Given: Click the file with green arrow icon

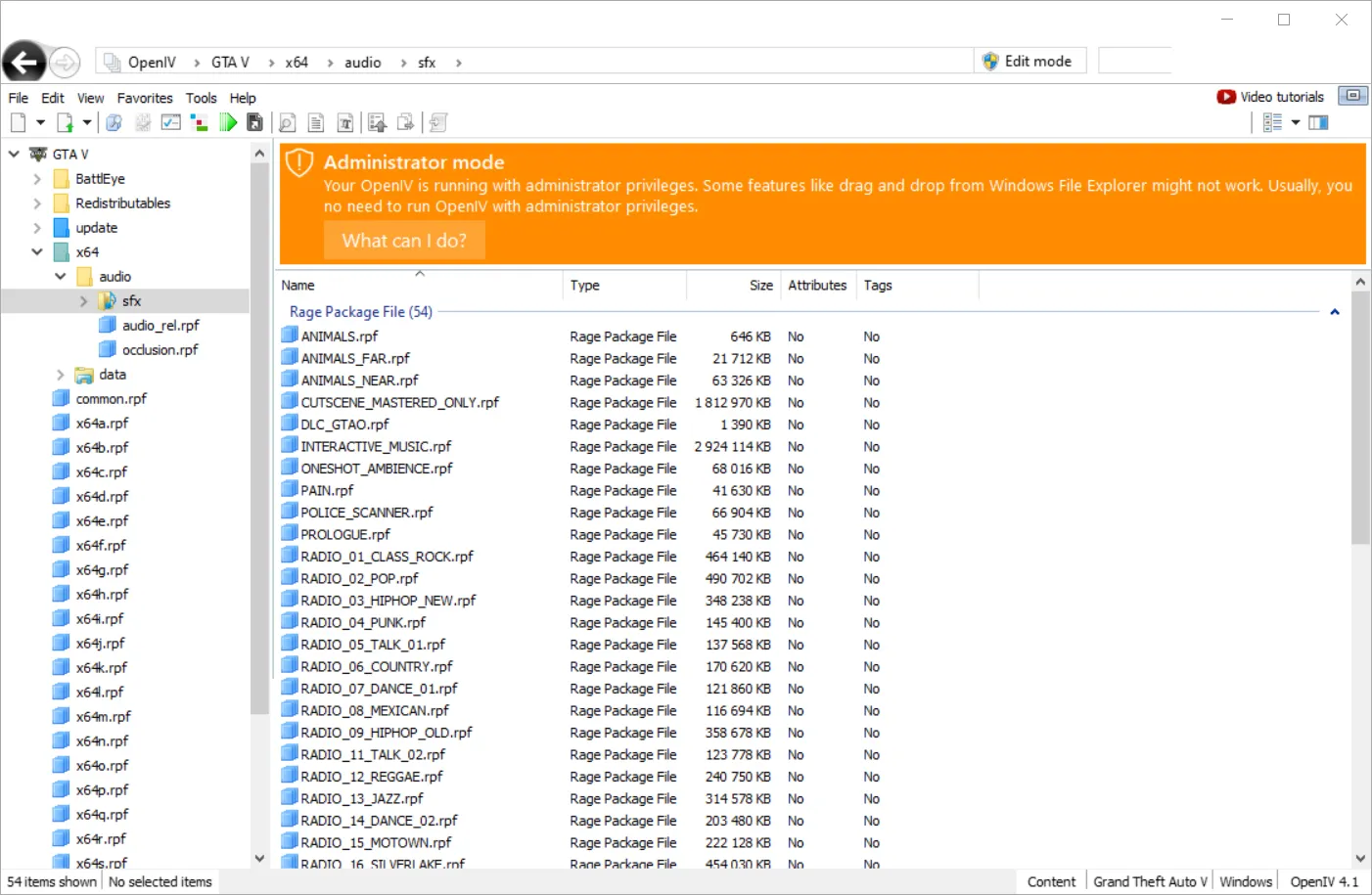Looking at the screenshot, I should click(x=66, y=122).
